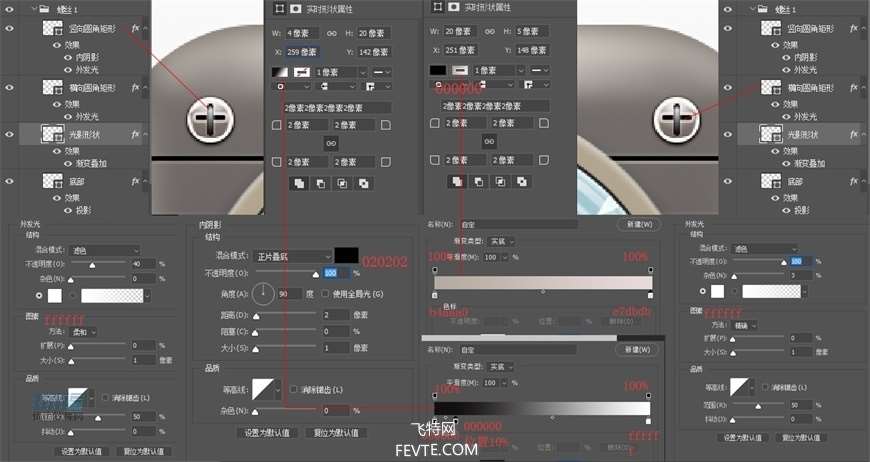The image size is (870, 462).
Task: Hide the 竖向圆角矩形 layer in left layers panel
Action: pos(10,28)
